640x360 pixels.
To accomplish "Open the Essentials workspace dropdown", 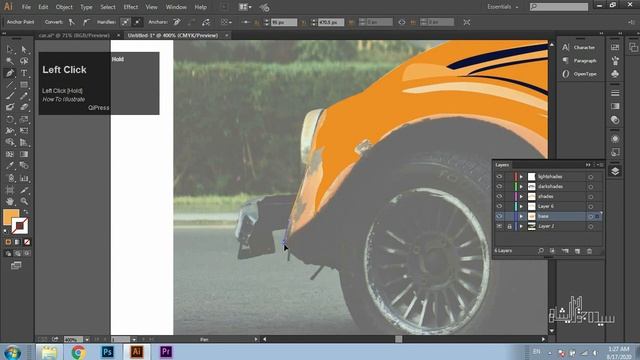I will click(x=502, y=7).
